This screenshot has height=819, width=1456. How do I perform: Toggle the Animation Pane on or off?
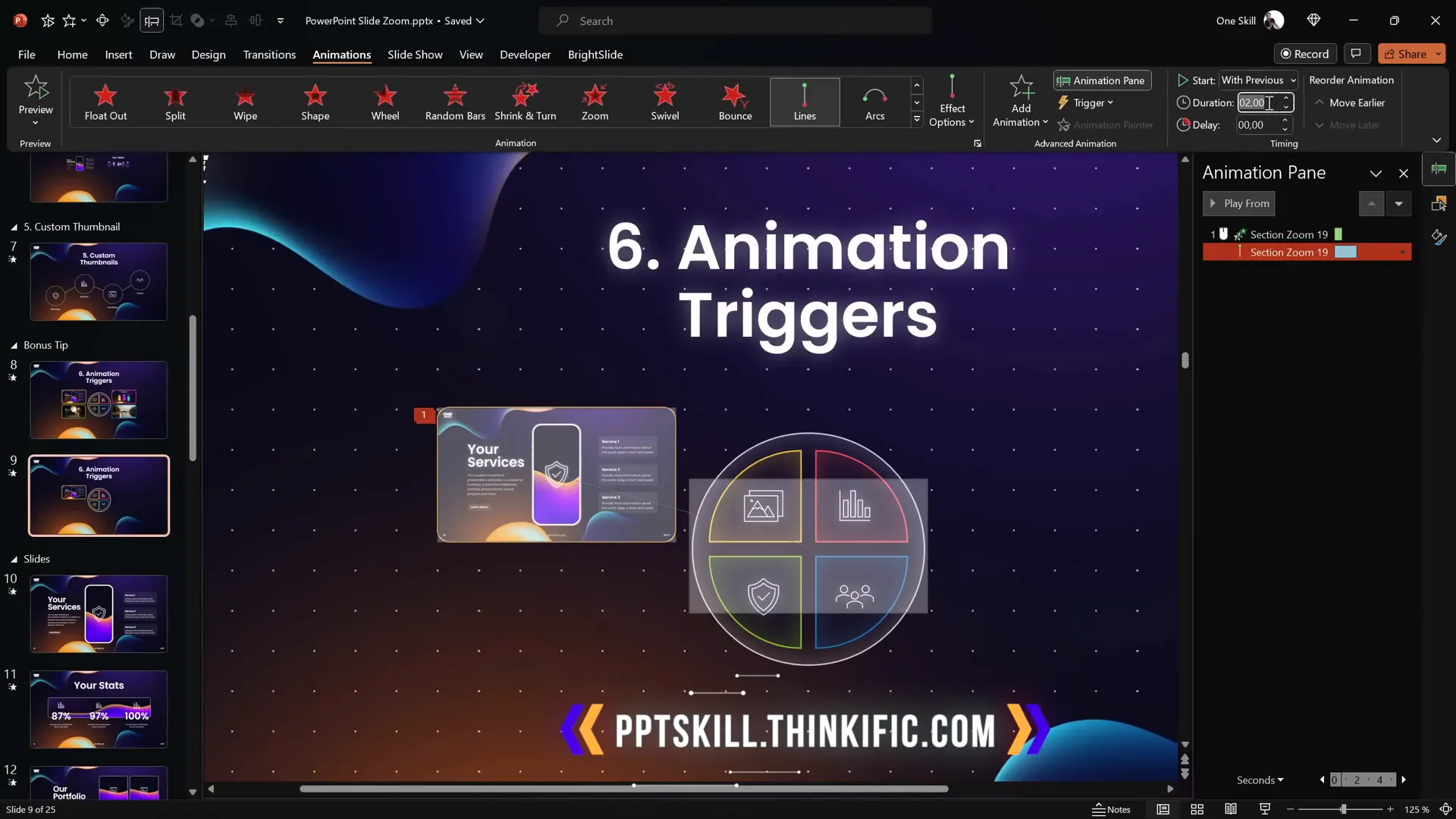[1101, 80]
